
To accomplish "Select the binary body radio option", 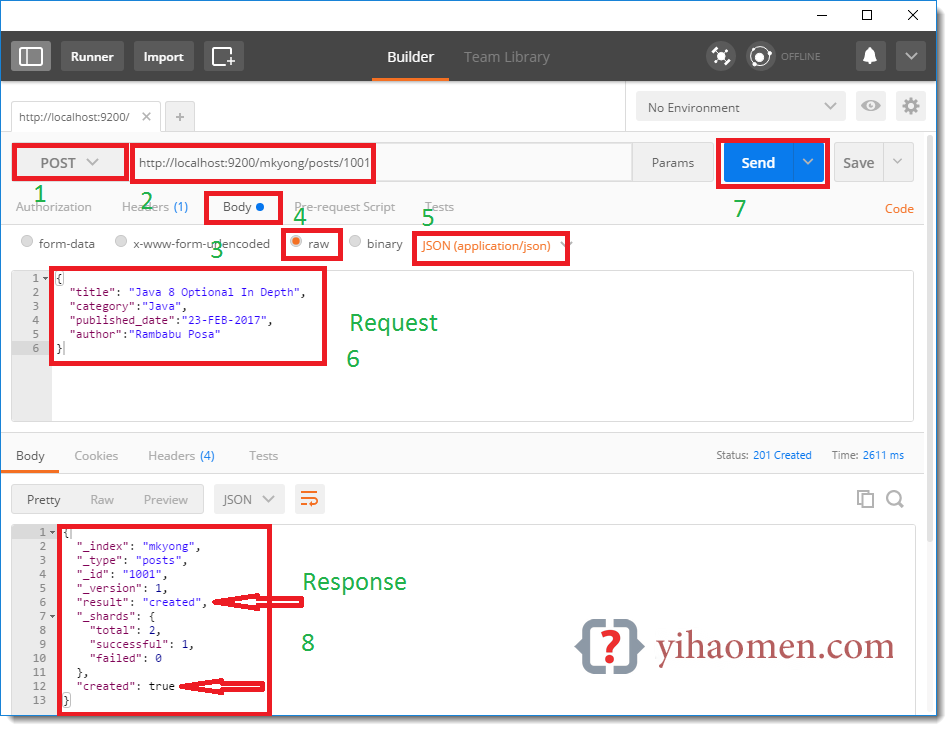I will pyautogui.click(x=355, y=242).
